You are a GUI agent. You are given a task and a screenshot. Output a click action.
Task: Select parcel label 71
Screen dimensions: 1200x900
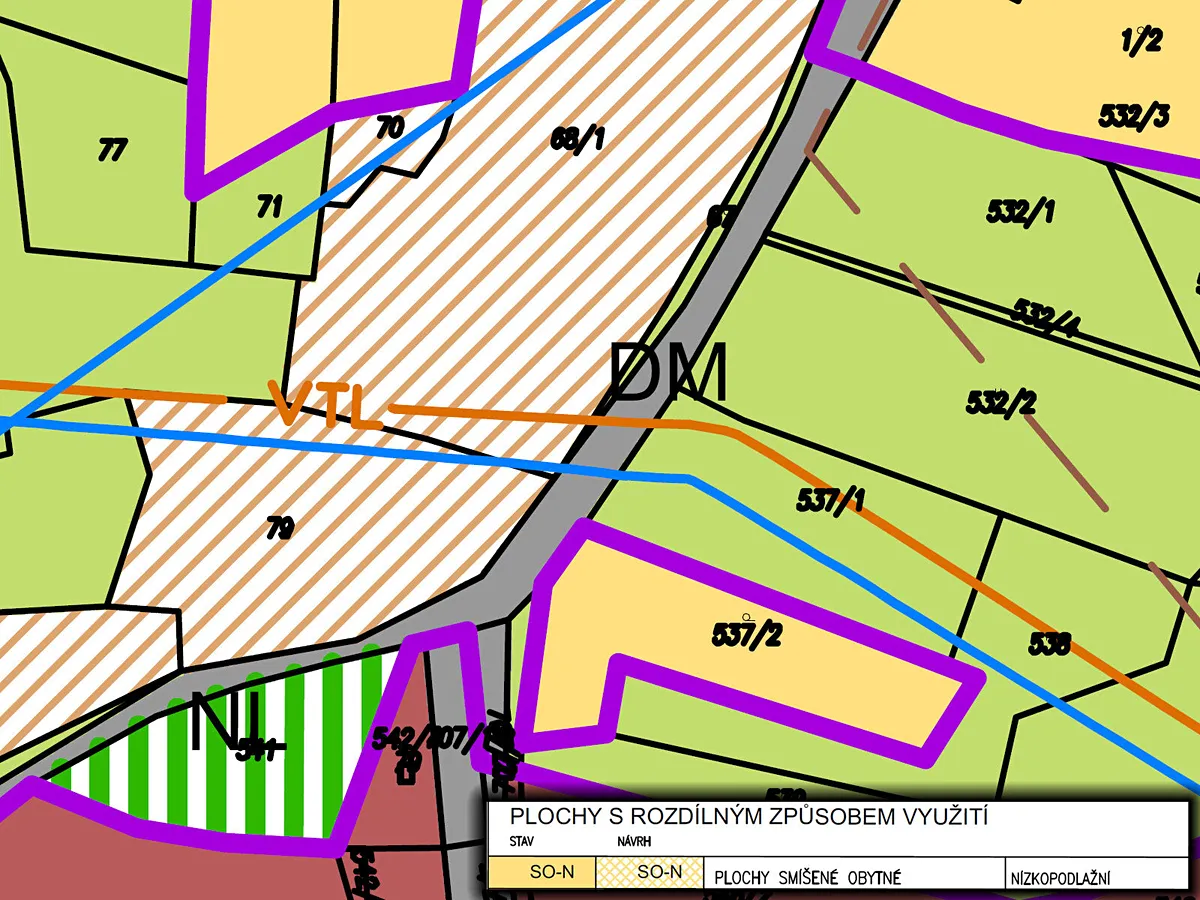click(269, 207)
